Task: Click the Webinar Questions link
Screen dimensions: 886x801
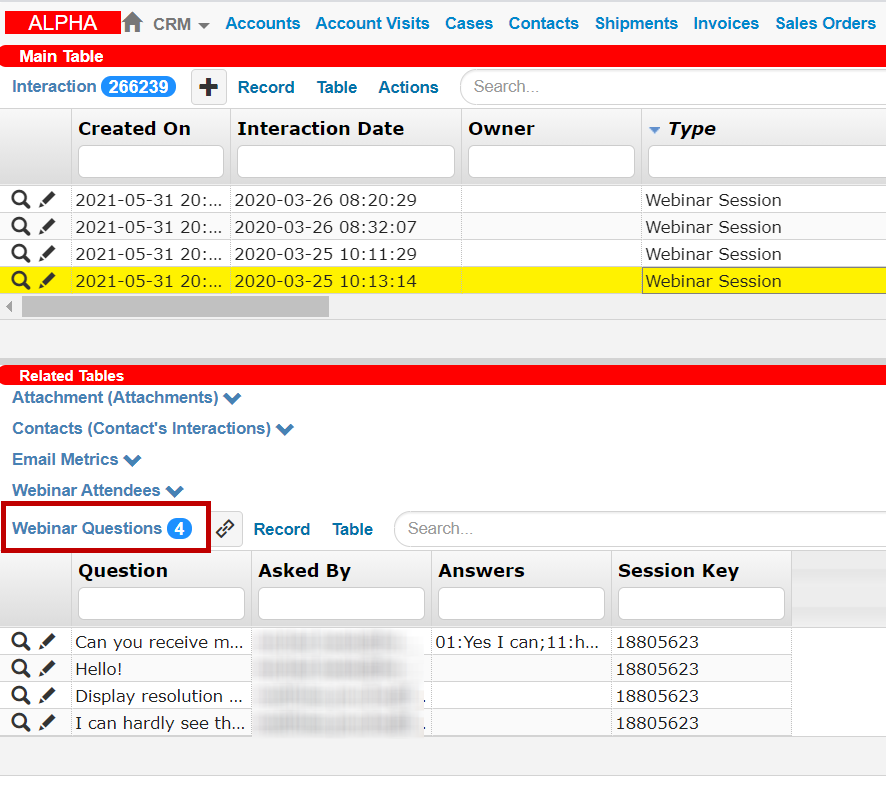Action: tap(87, 528)
